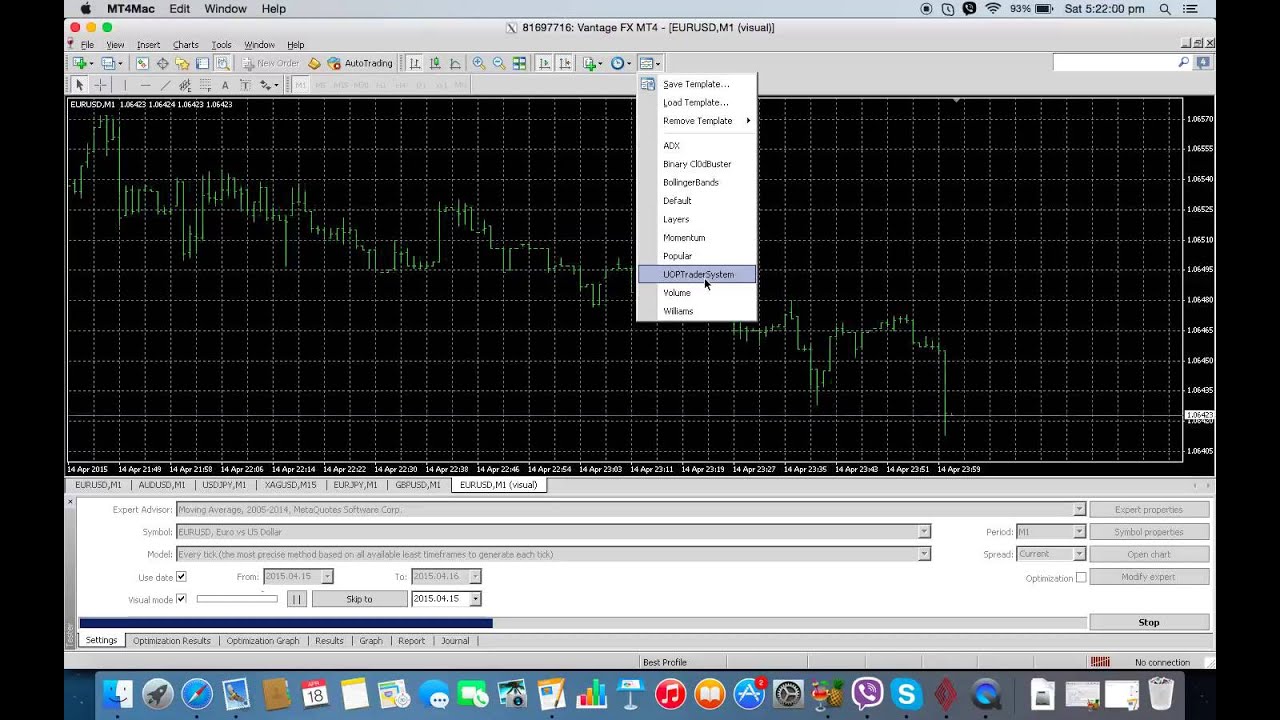Choose the BollingerBands template
Viewport: 1280px width, 720px height.
pyautogui.click(x=697, y=183)
